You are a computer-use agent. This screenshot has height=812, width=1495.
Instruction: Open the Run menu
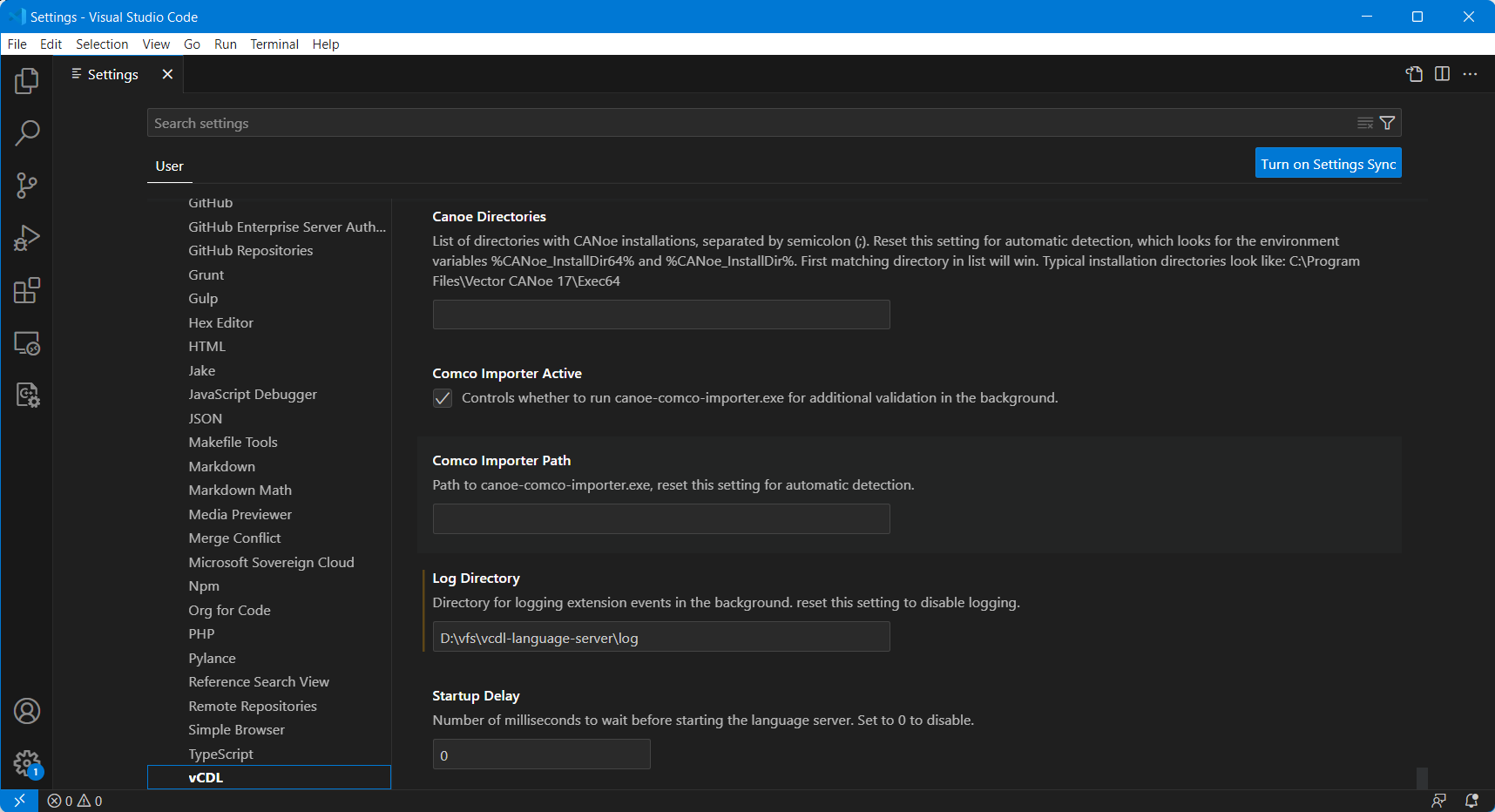tap(226, 44)
